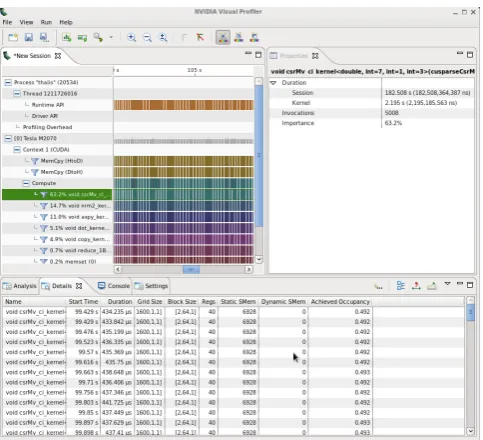Collapse the Thread 1211726016 node
The image size is (483, 440).
tap(17, 94)
